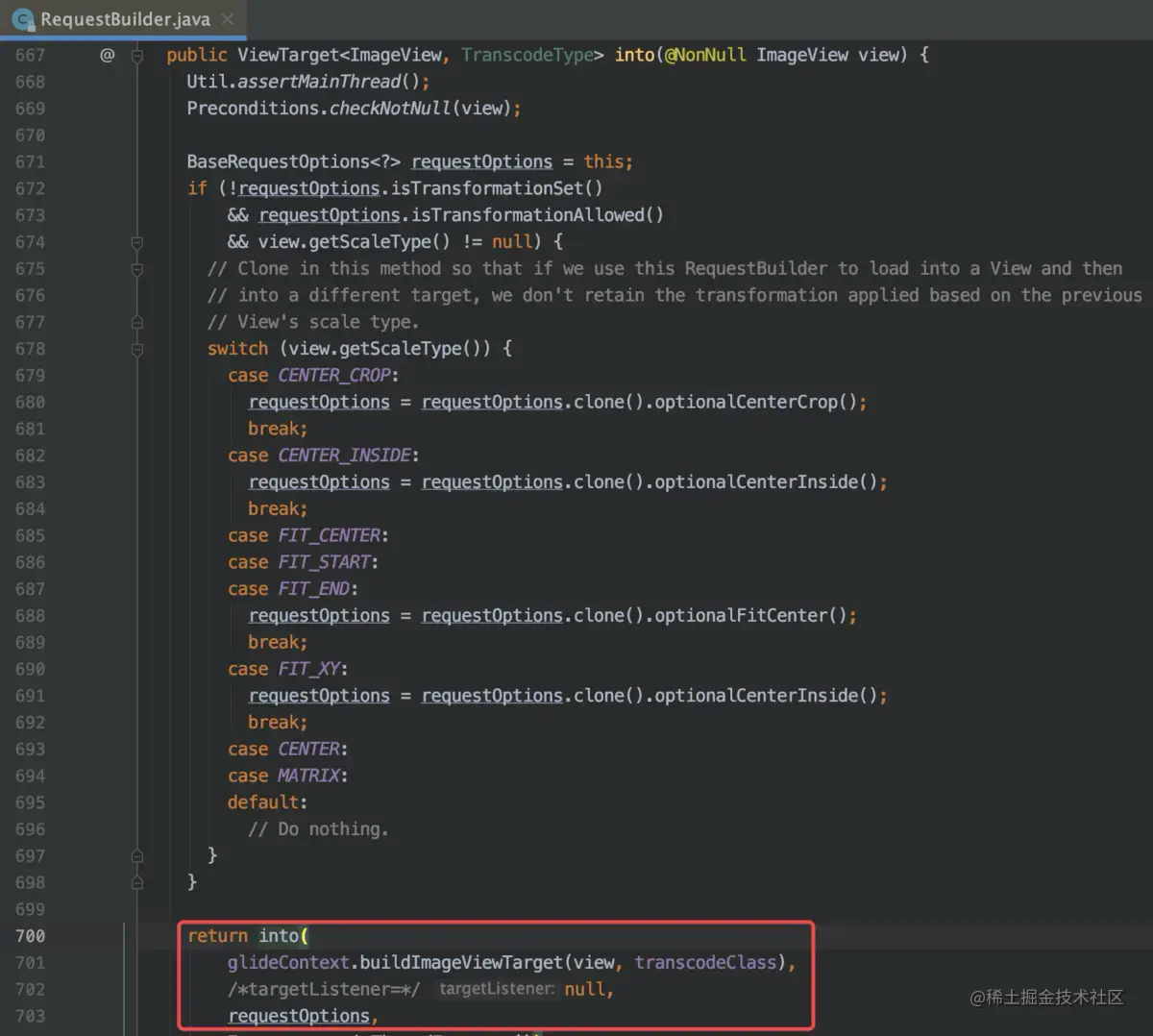Click optionalCenterInside() on line 691

click(766, 696)
